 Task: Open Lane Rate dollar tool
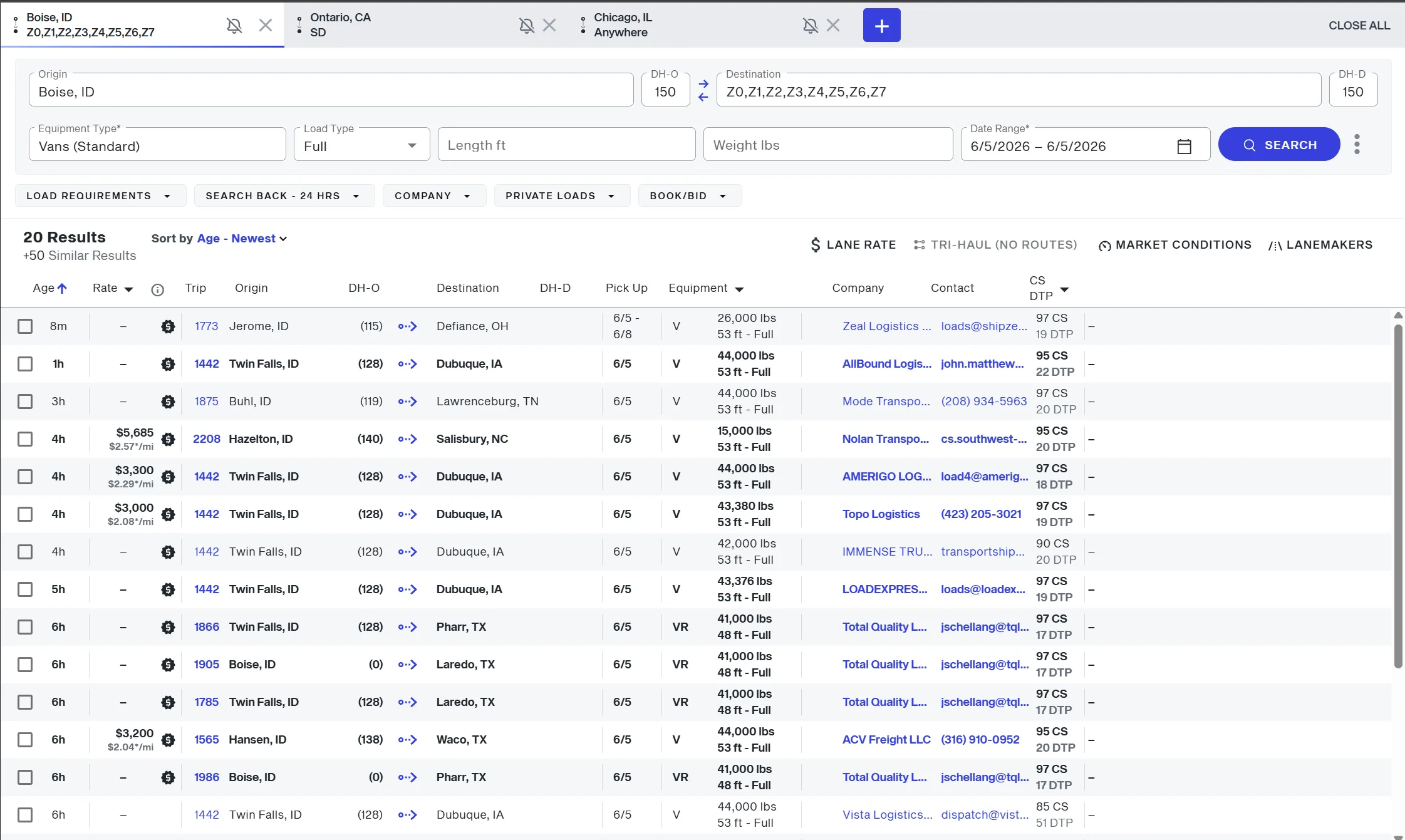pyautogui.click(x=853, y=245)
